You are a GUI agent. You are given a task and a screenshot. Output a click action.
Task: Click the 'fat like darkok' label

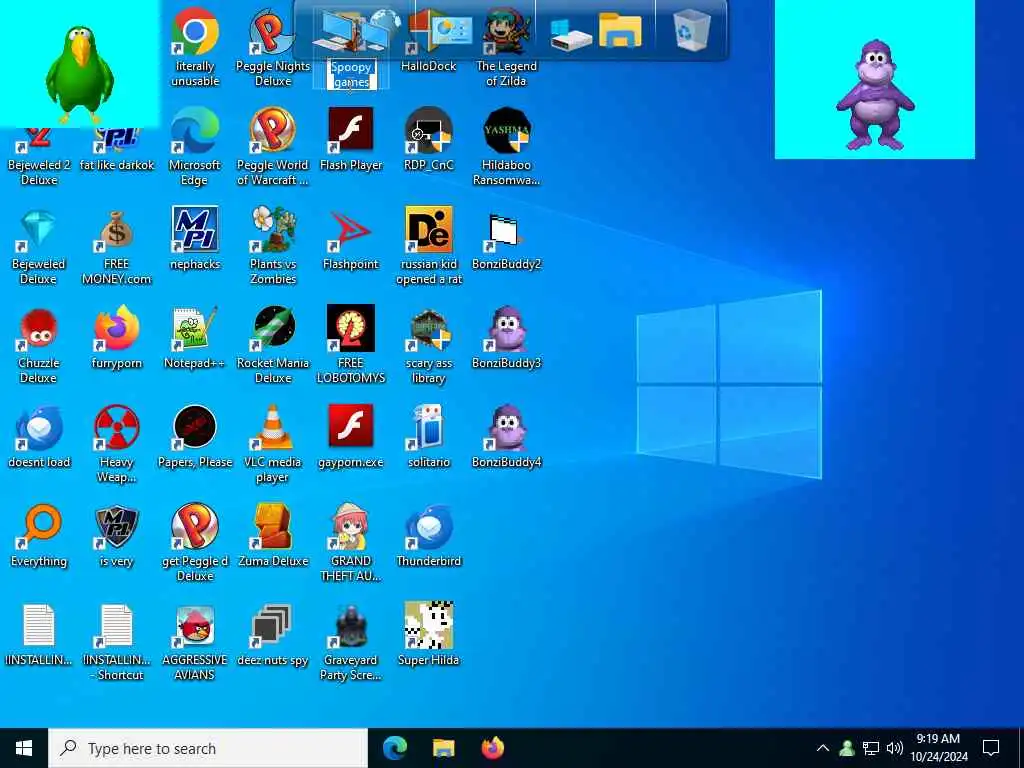point(117,165)
